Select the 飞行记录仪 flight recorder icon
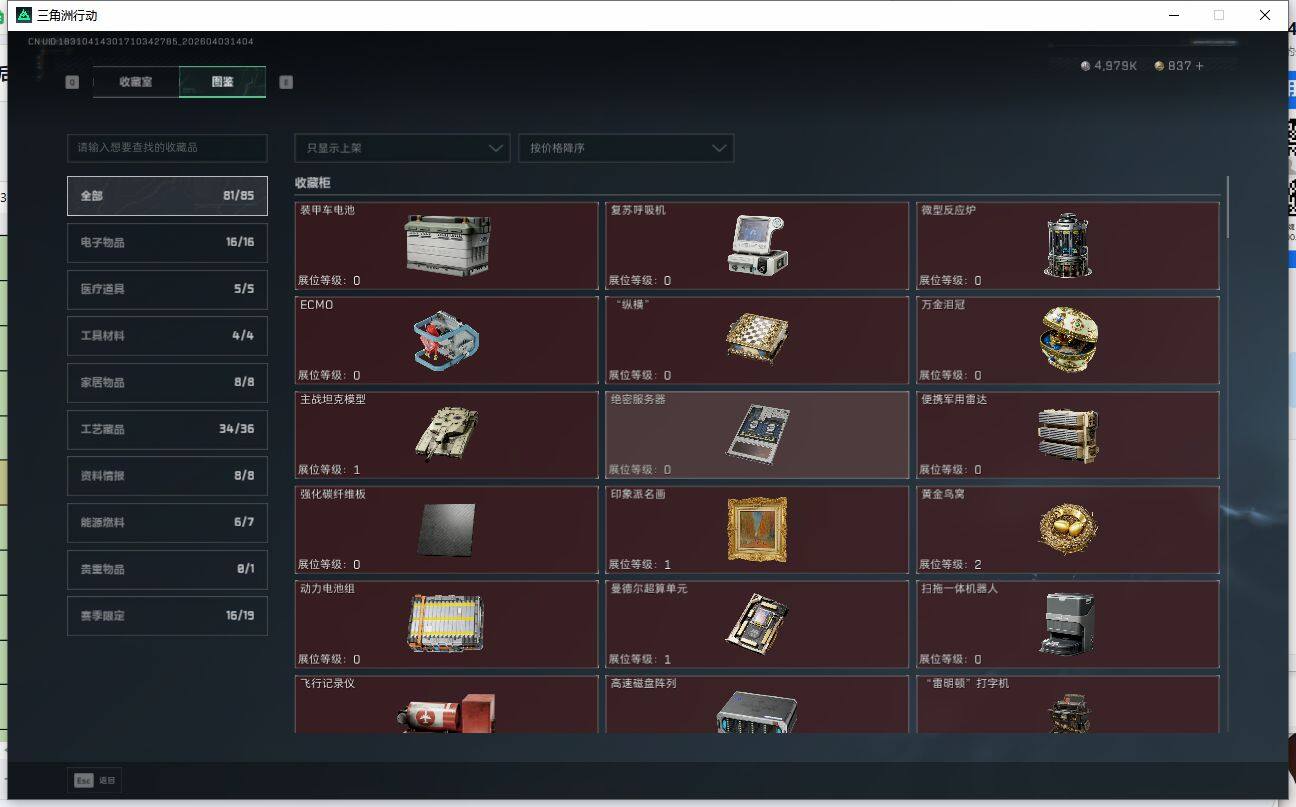Screen dimensions: 1296x807 click(447, 713)
